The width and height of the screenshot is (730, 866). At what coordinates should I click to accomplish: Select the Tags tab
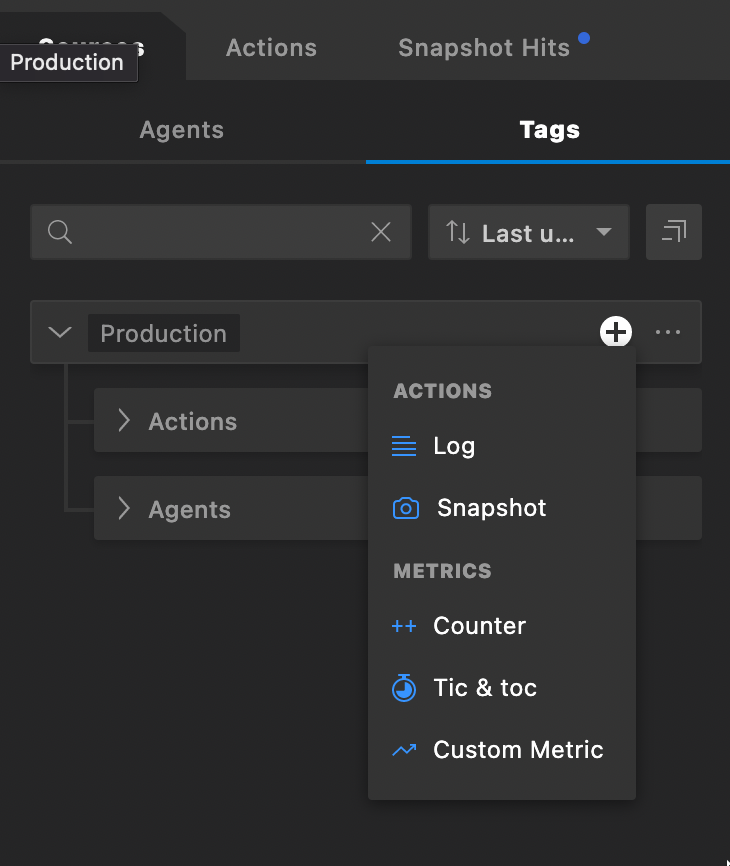(x=549, y=130)
